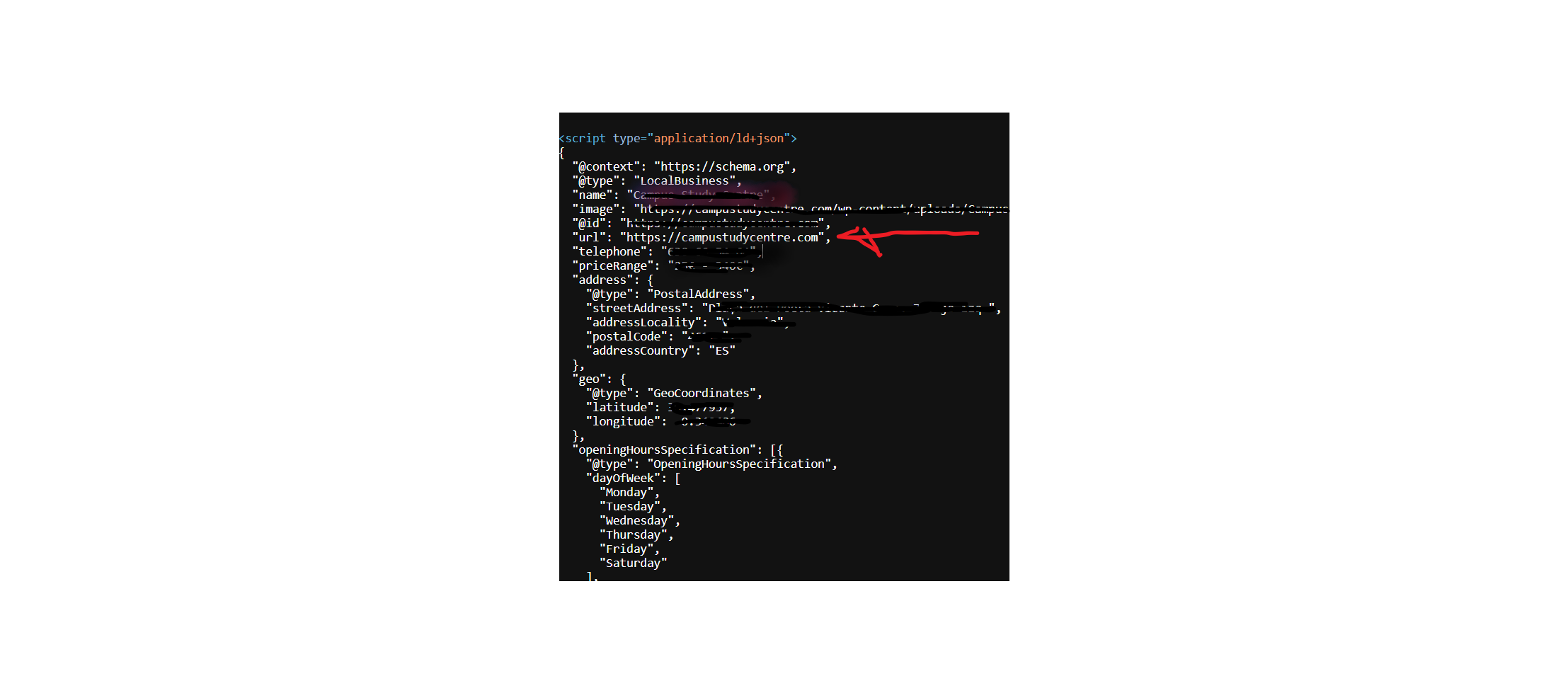Click the "streetAddress" key
The height and width of the screenshot is (693, 1568).
pos(636,308)
